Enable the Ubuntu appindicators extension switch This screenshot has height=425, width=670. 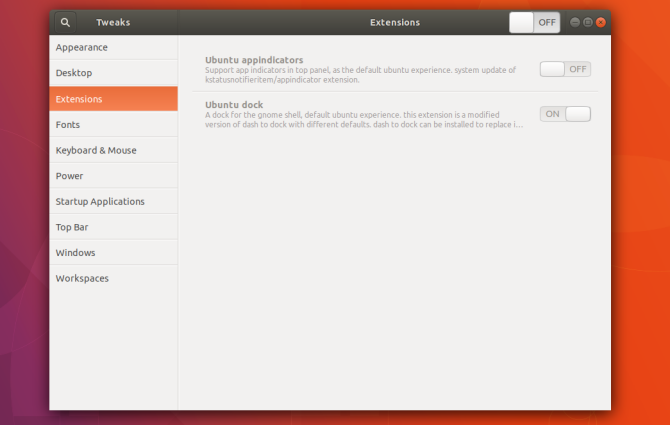[565, 69]
